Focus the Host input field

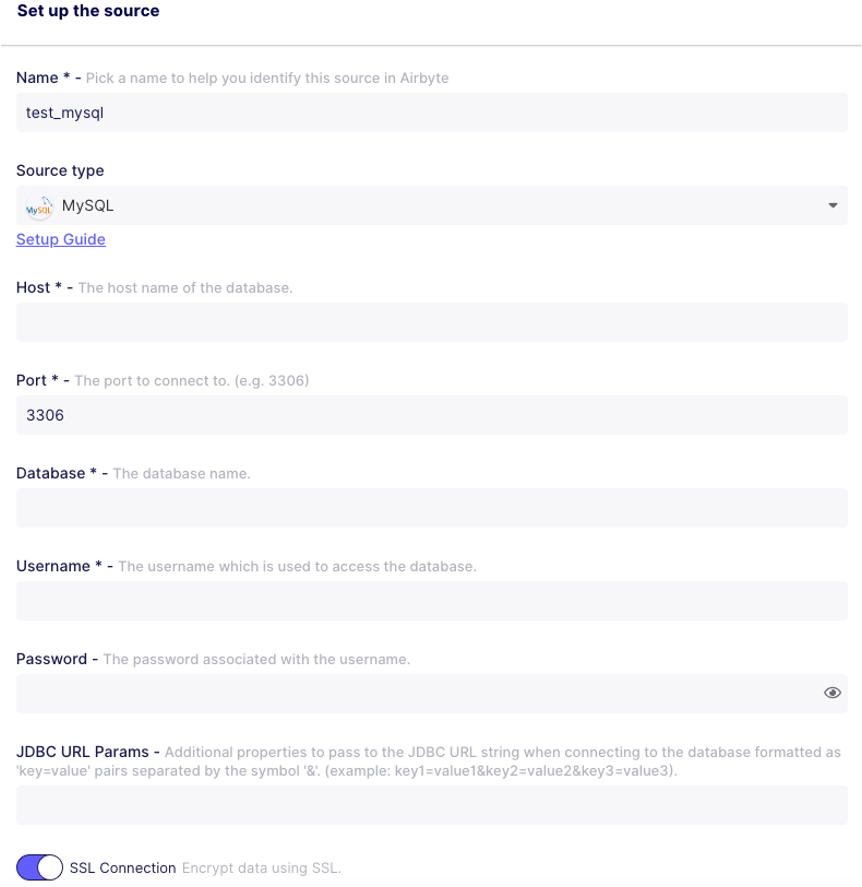[x=432, y=322]
